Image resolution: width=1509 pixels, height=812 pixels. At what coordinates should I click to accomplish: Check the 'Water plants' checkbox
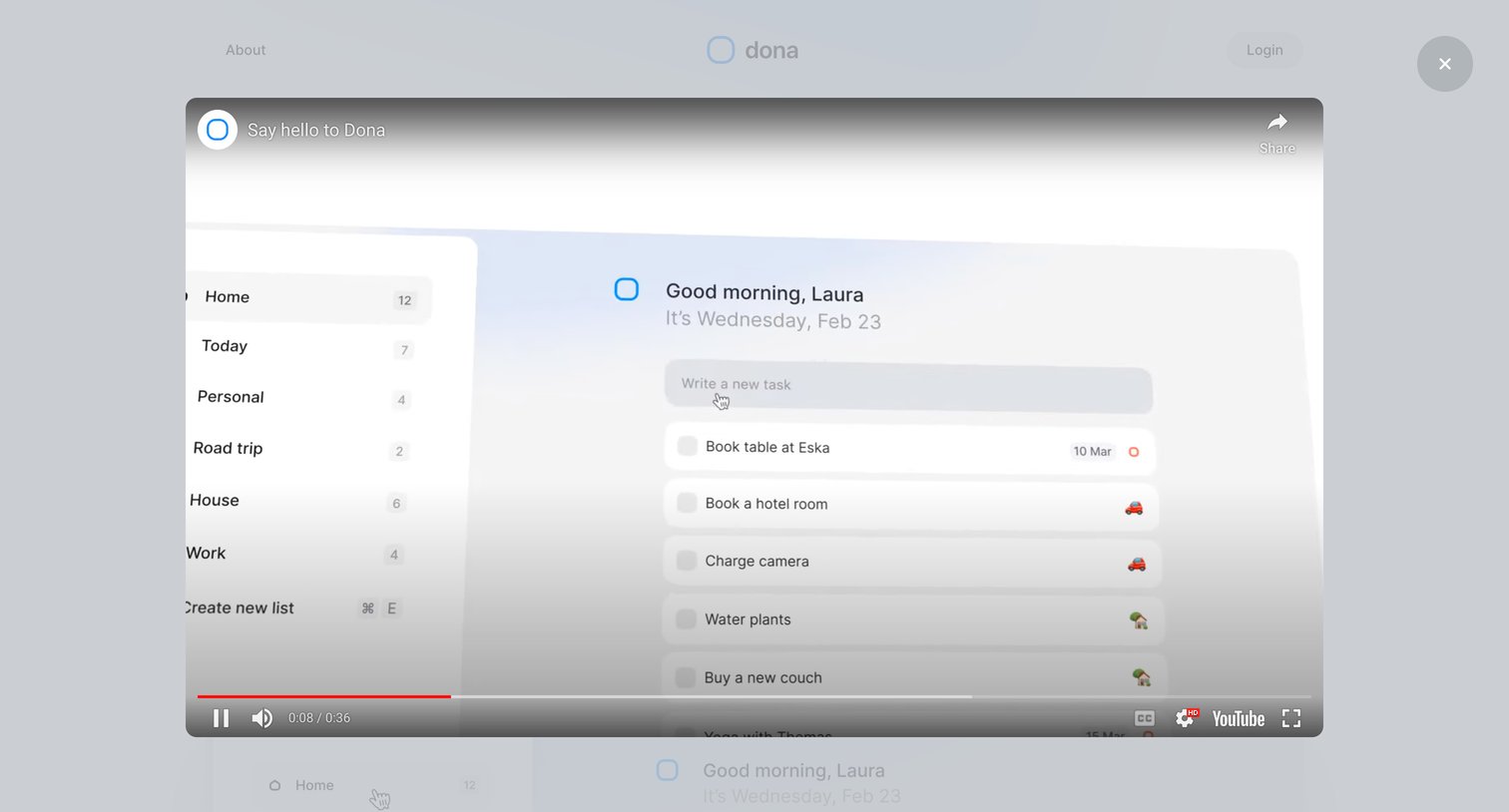[x=686, y=618]
